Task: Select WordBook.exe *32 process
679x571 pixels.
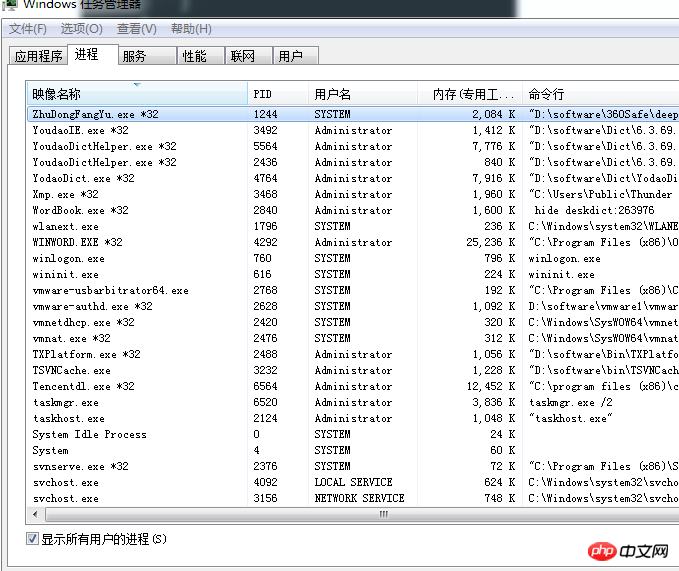Action: (x=80, y=210)
